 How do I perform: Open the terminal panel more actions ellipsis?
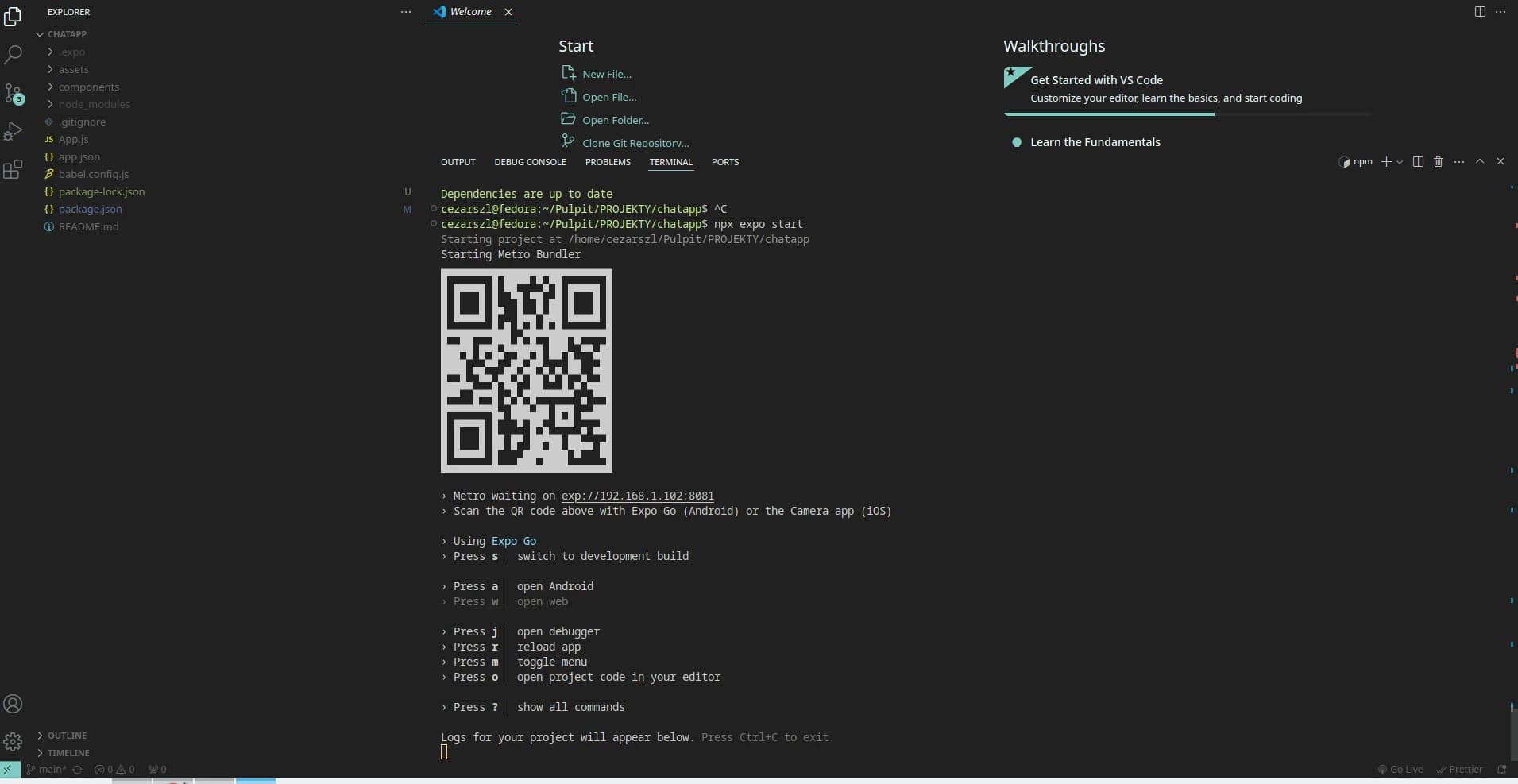(x=1459, y=162)
